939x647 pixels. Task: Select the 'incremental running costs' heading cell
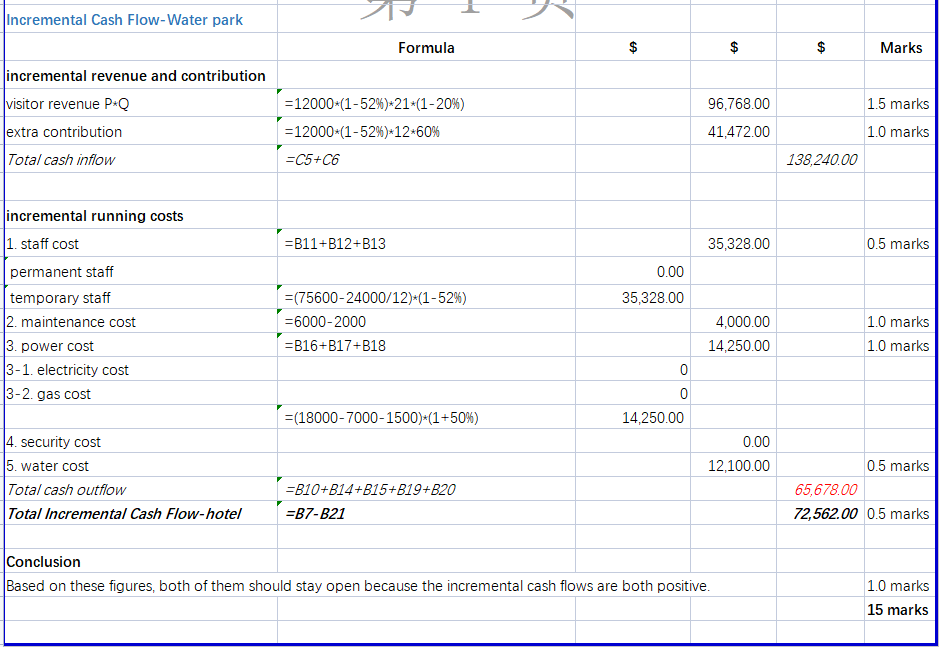95,216
